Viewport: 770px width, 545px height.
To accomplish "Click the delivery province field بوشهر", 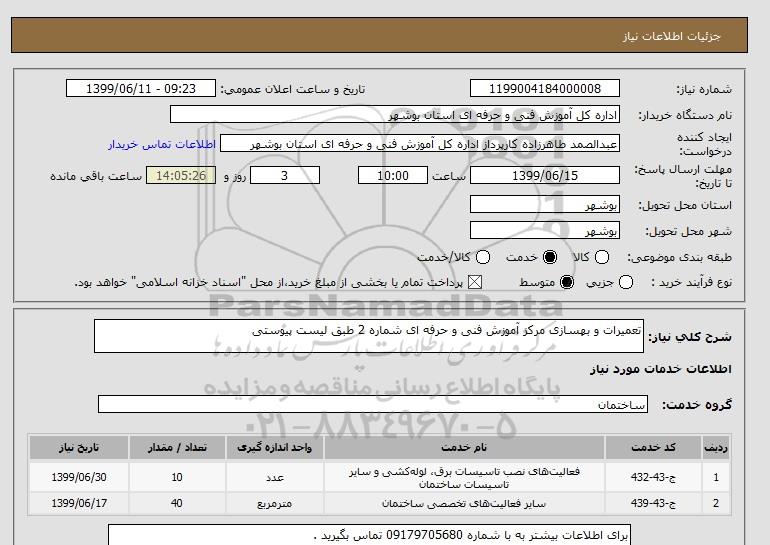I will (x=545, y=205).
